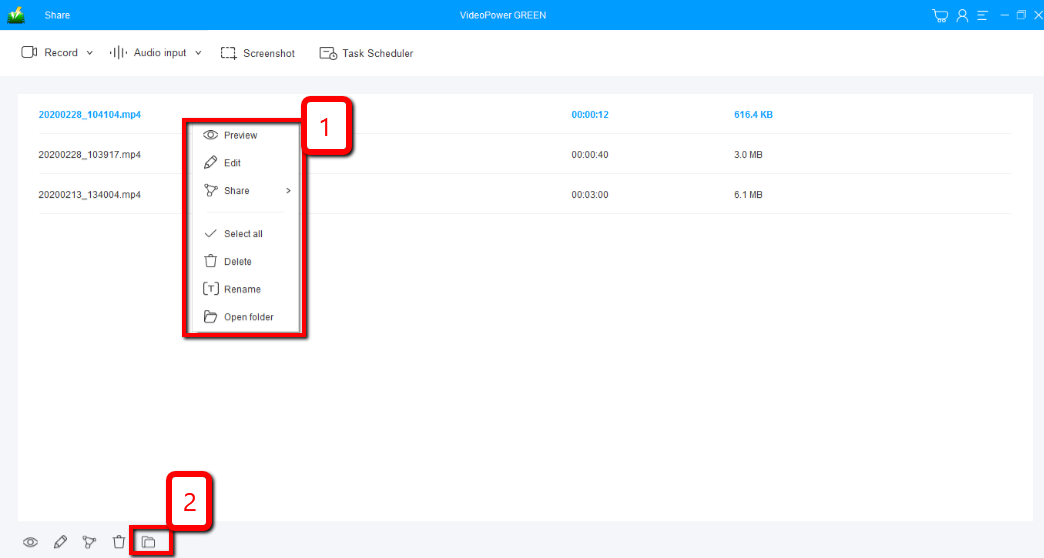The image size is (1044, 558).
Task: Click the Share link in title bar
Action: coord(57,15)
